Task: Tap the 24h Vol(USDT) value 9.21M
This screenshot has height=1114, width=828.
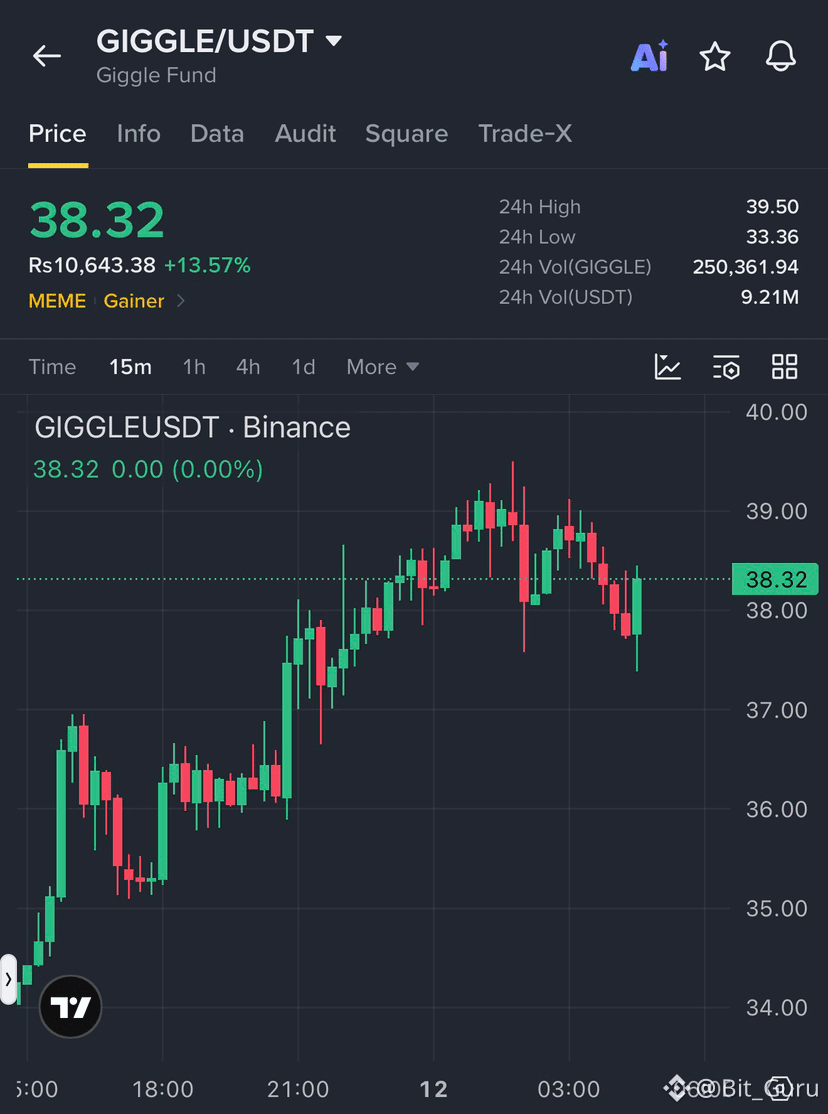Action: click(770, 297)
